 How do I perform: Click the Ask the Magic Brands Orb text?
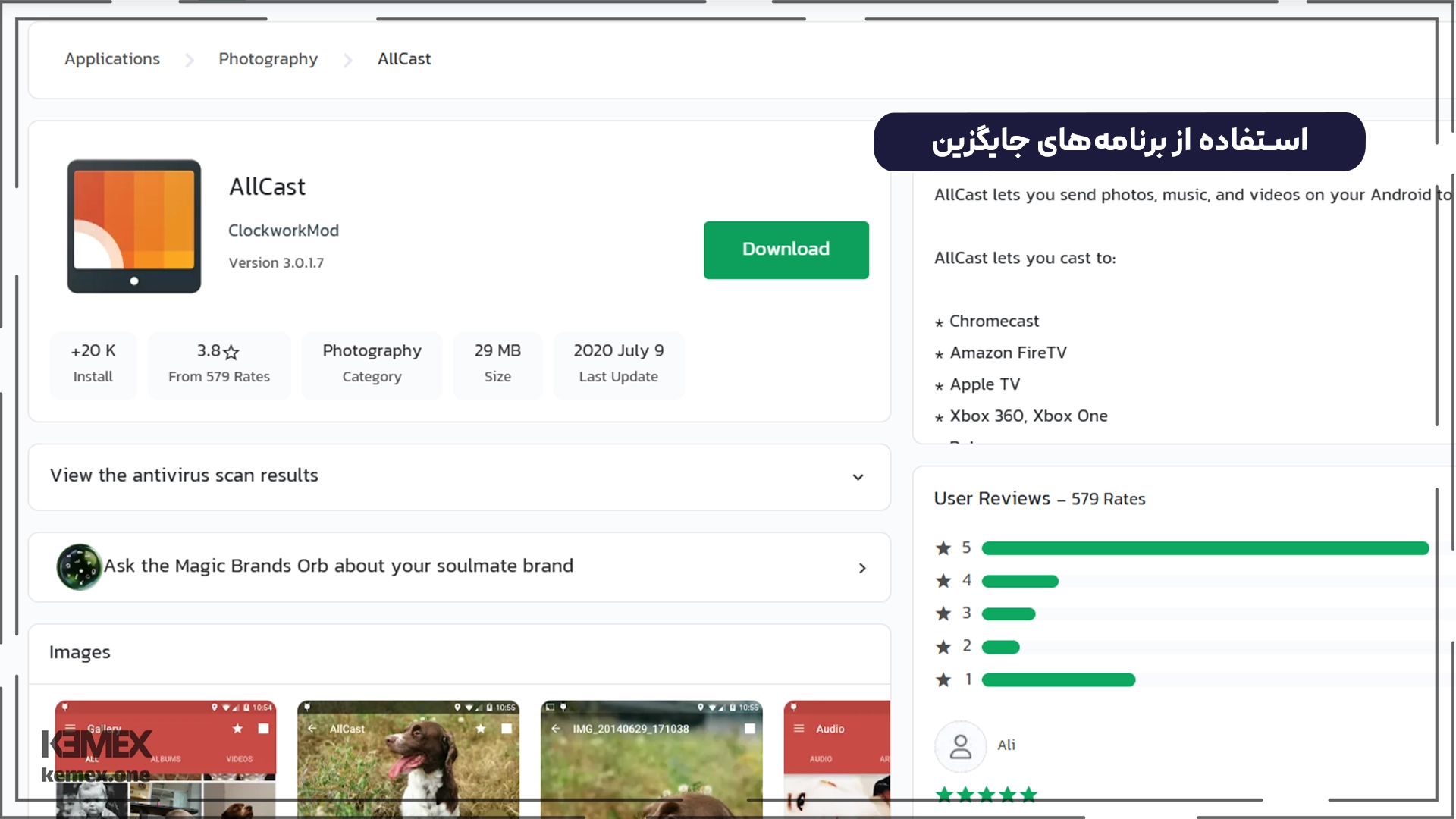(338, 566)
